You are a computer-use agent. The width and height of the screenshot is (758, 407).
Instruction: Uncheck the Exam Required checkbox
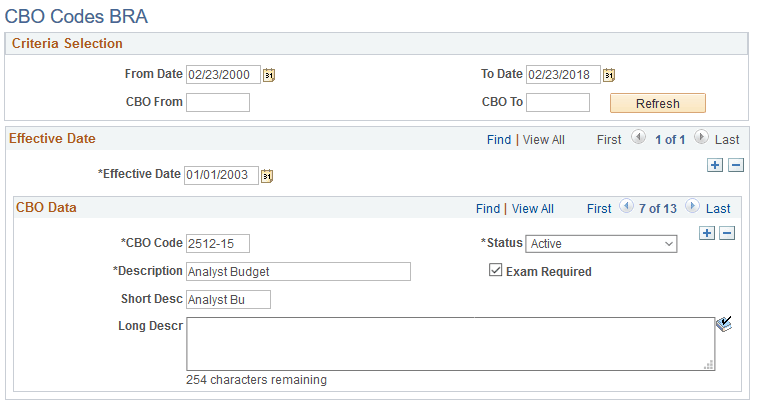coord(495,270)
